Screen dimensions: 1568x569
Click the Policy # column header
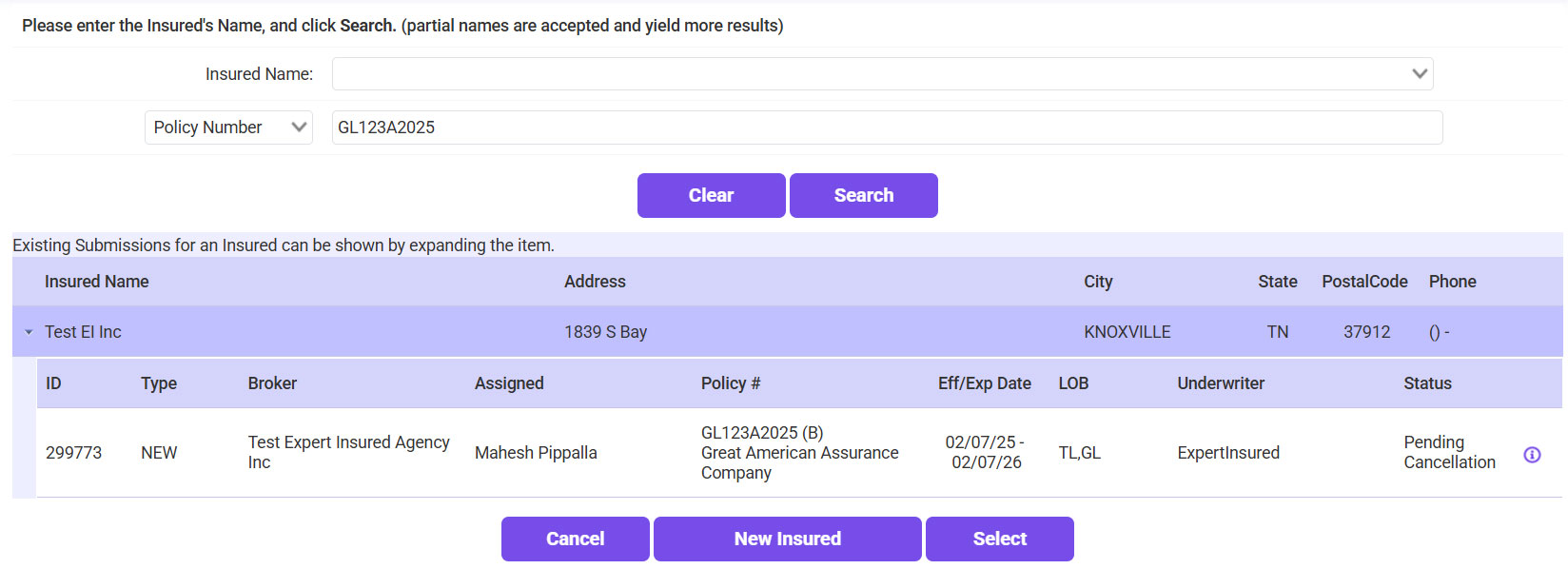[x=730, y=383]
